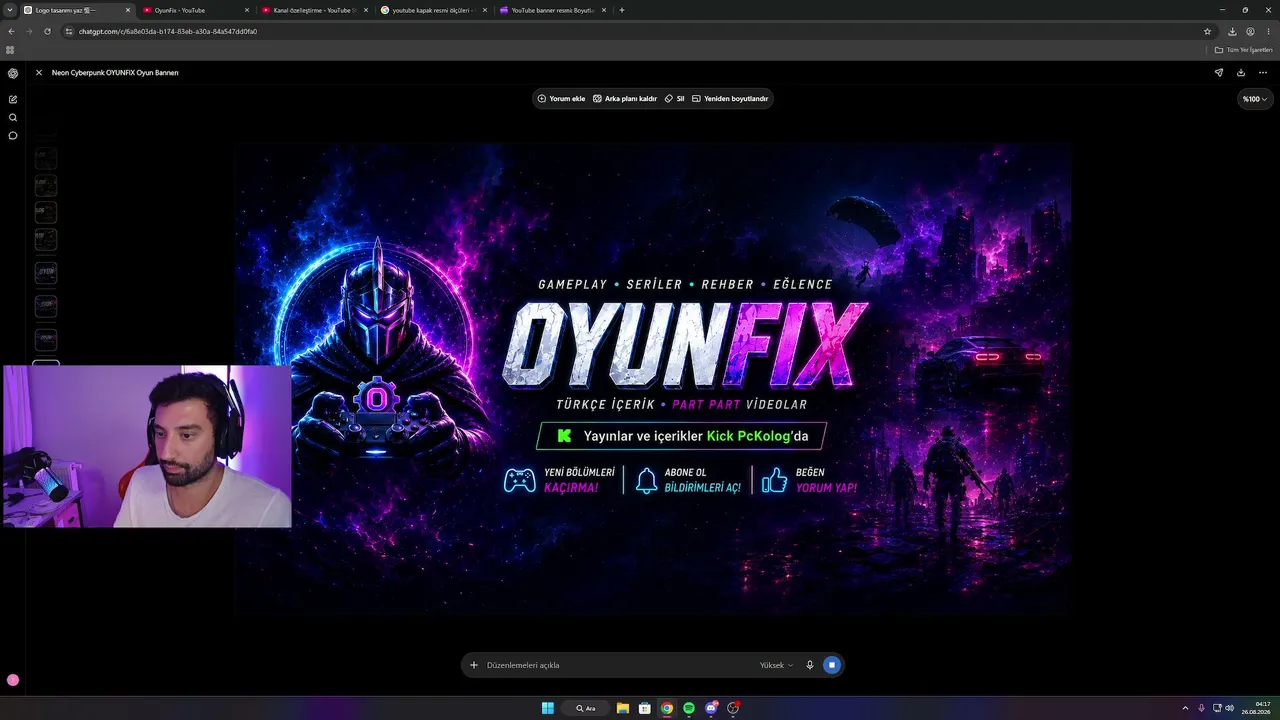Click the chatgpt.com address bar
Screen dimensions: 1280x720
pos(630,31)
